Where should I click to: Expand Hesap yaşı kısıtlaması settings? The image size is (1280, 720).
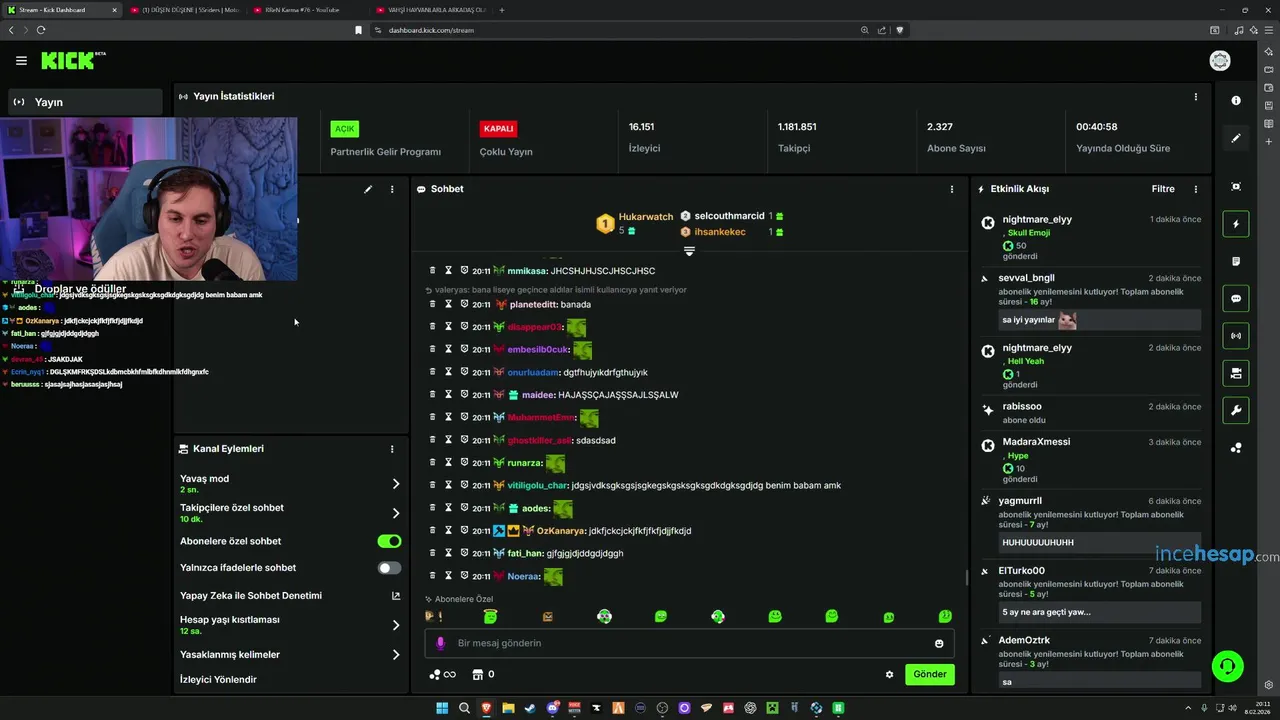coord(395,625)
